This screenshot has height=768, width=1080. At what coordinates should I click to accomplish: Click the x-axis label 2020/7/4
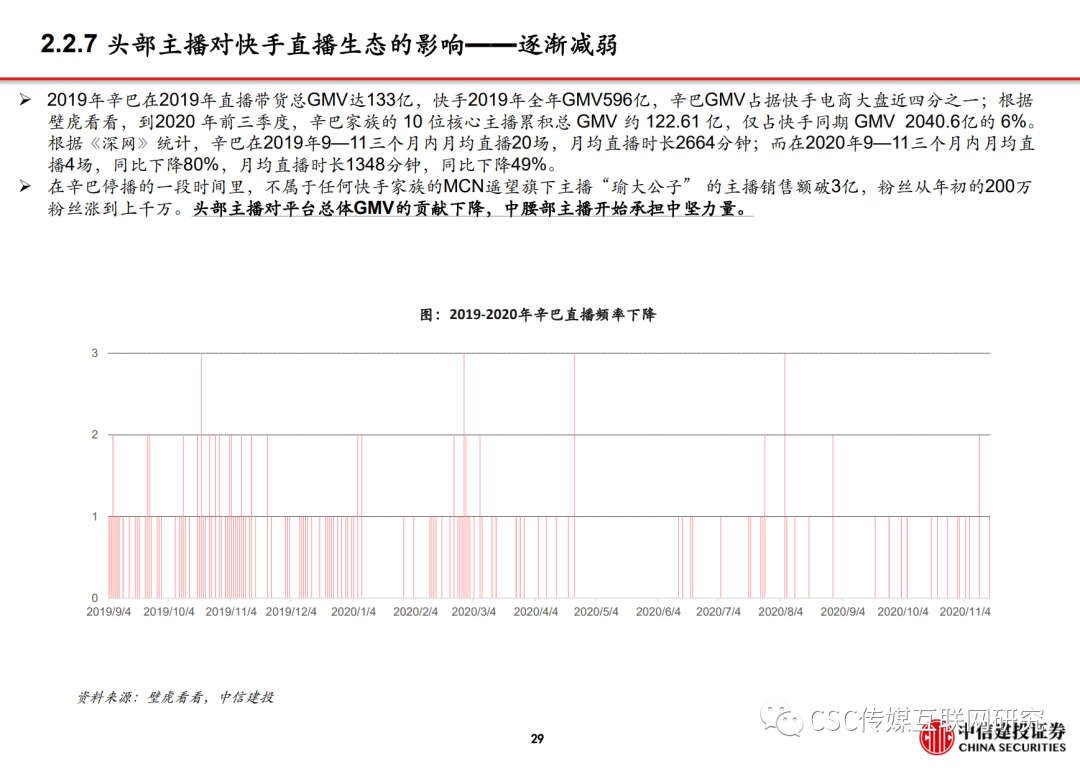click(x=718, y=612)
